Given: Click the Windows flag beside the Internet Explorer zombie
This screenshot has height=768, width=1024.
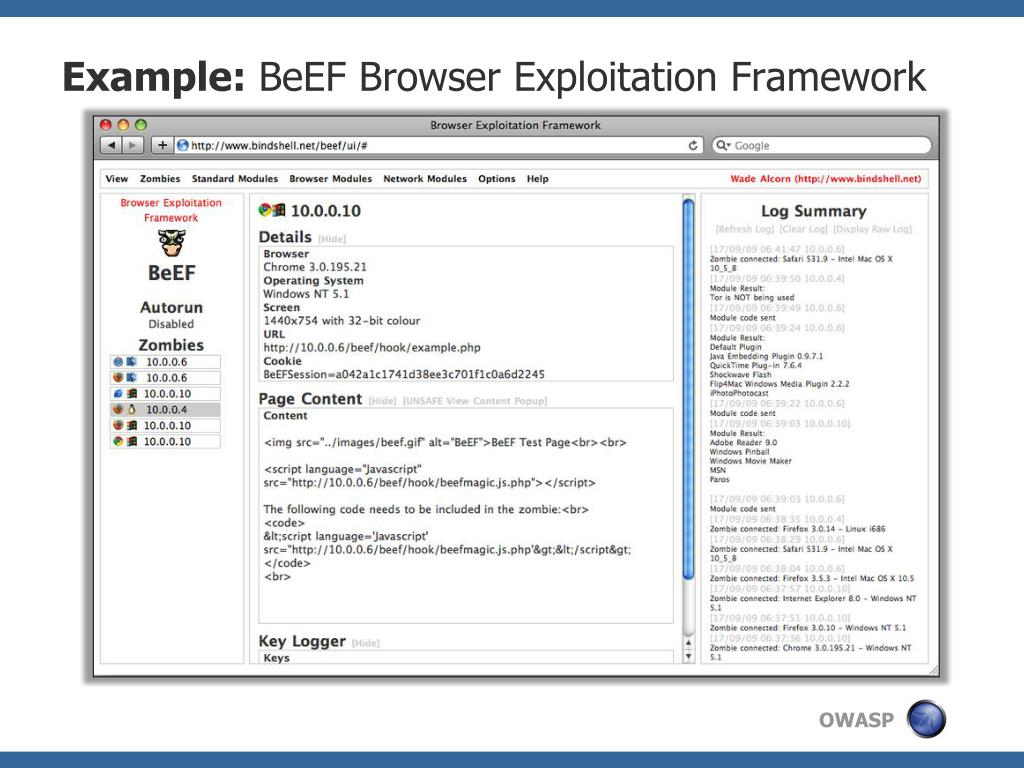Looking at the screenshot, I should pos(131,394).
